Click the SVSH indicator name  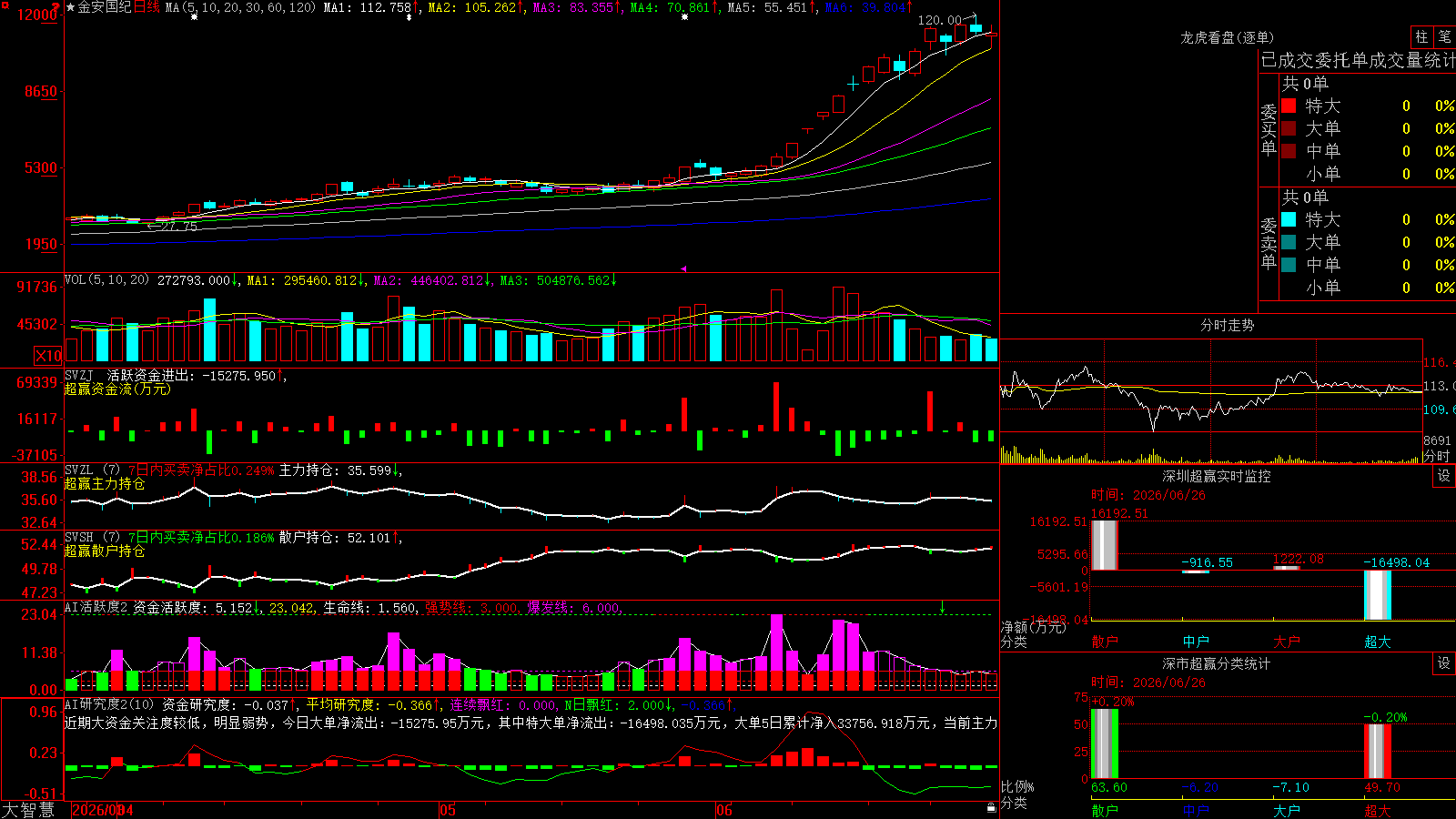[79, 537]
